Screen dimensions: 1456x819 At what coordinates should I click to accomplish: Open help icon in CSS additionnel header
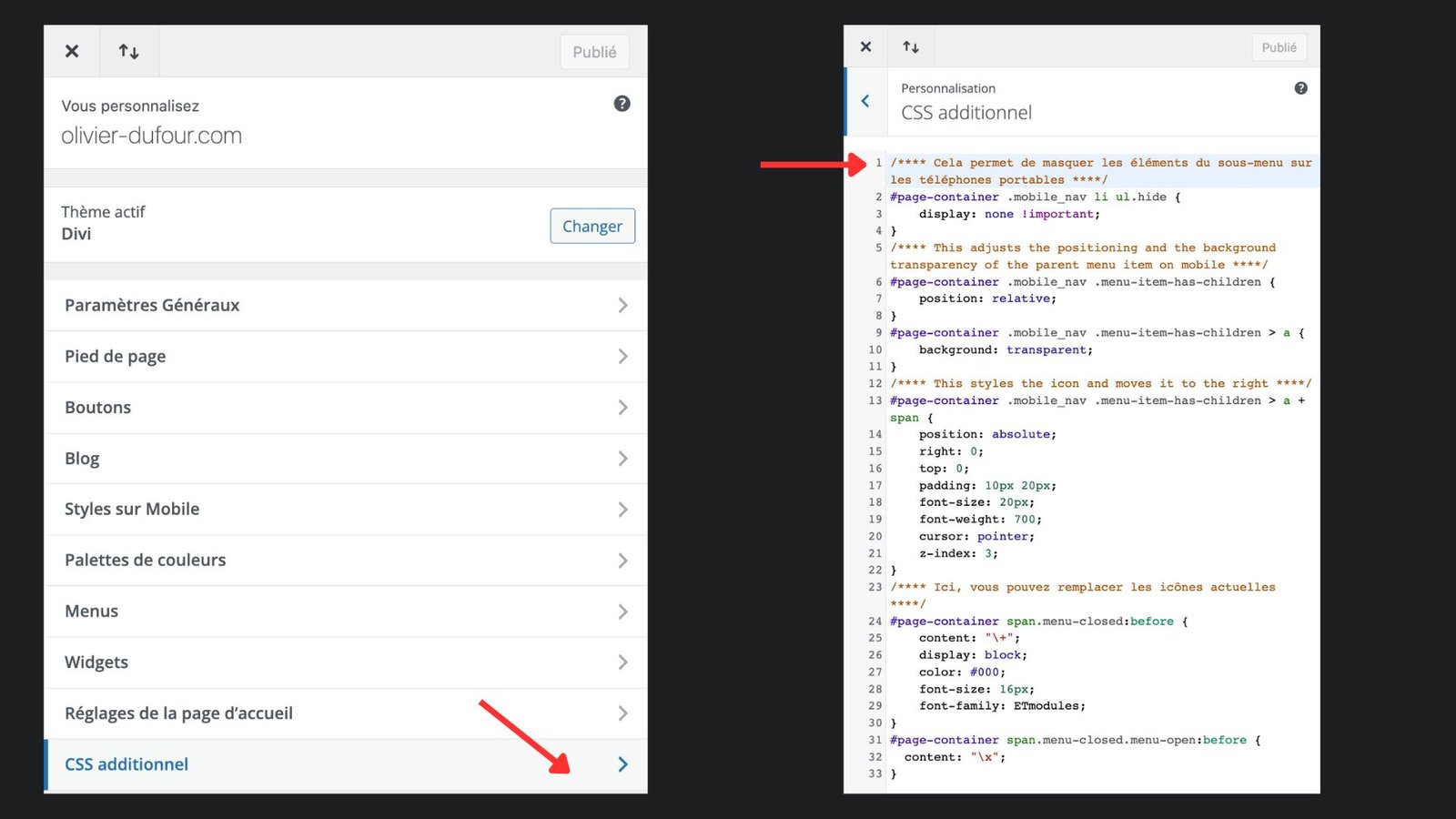pos(1301,88)
